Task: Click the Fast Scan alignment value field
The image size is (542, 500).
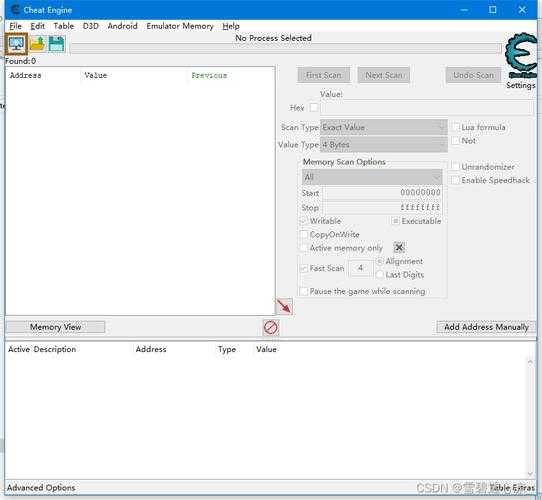Action: pyautogui.click(x=361, y=268)
